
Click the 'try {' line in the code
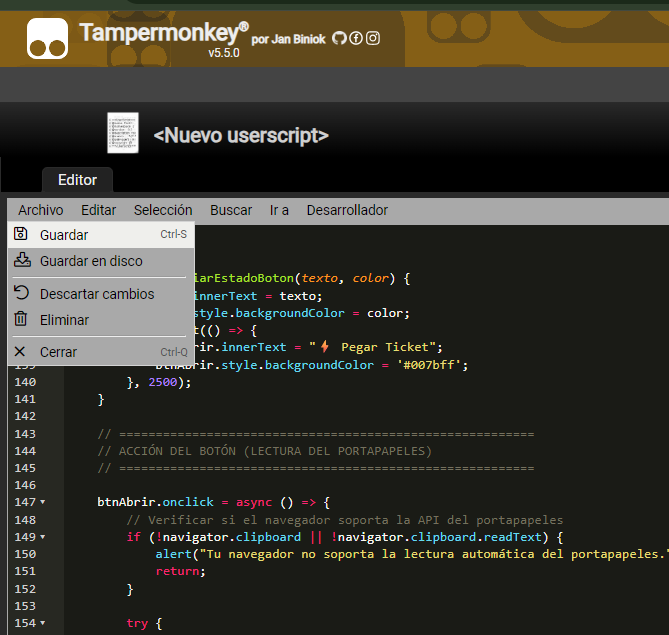tap(144, 623)
